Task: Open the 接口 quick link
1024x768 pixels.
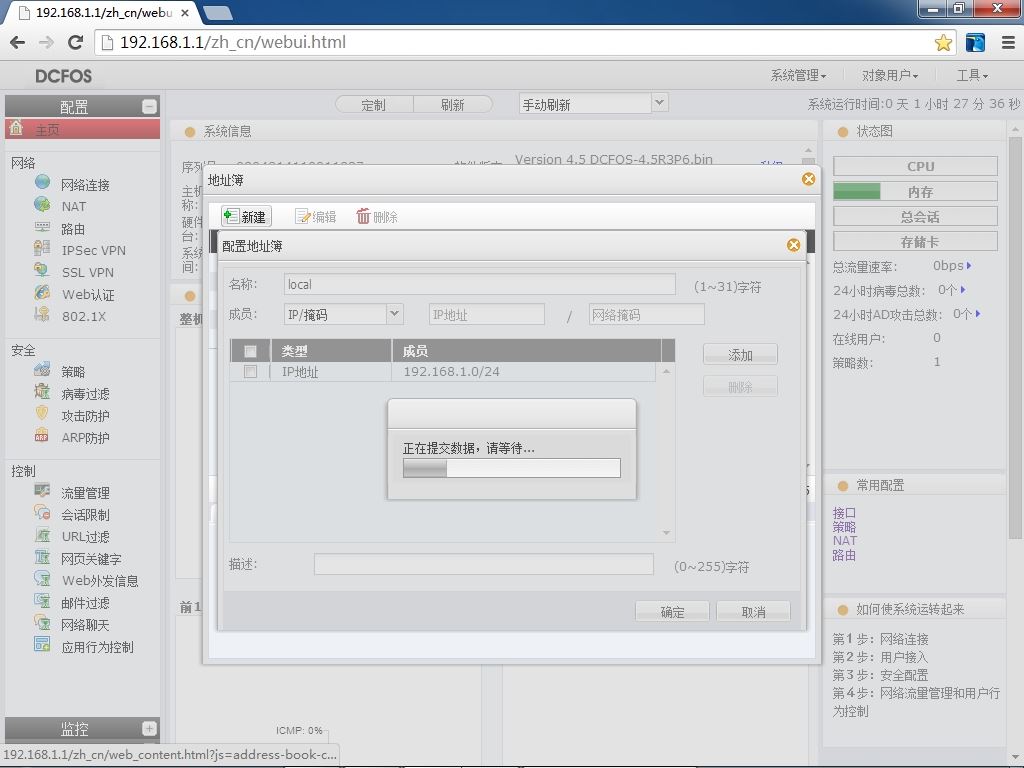Action: coord(844,513)
